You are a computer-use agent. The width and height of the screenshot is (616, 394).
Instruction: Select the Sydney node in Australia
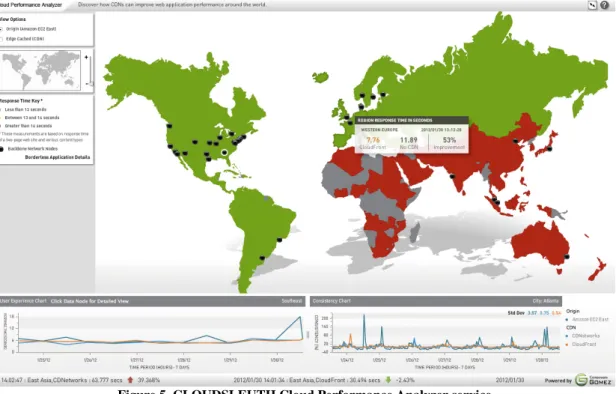566,257
